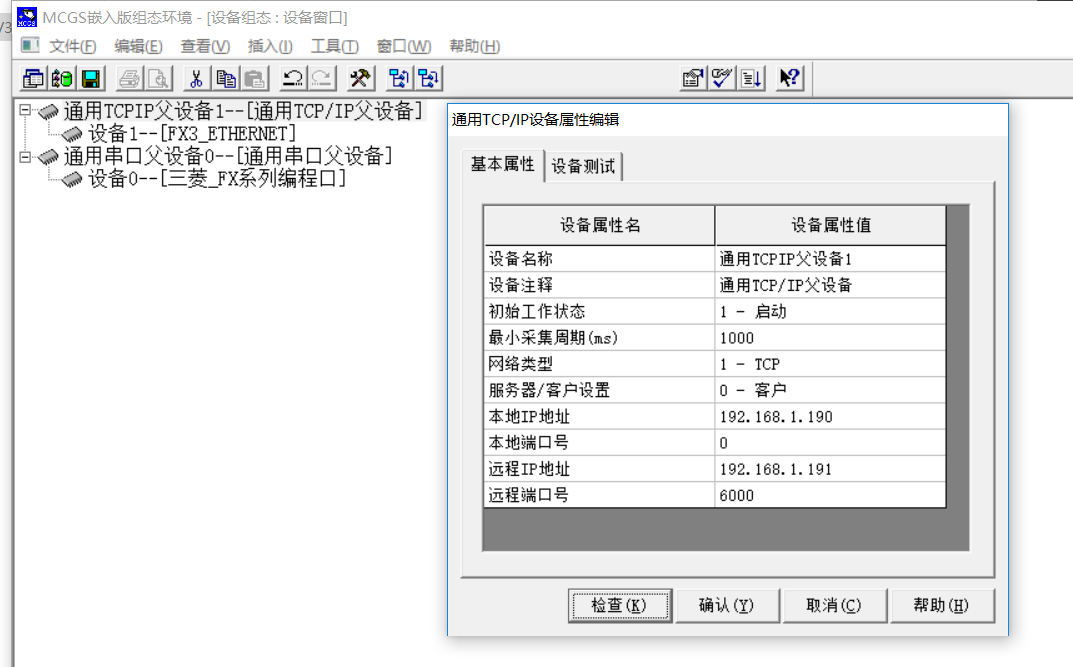Click the properties icon in right toolbar
The height and width of the screenshot is (667, 1073).
point(692,78)
